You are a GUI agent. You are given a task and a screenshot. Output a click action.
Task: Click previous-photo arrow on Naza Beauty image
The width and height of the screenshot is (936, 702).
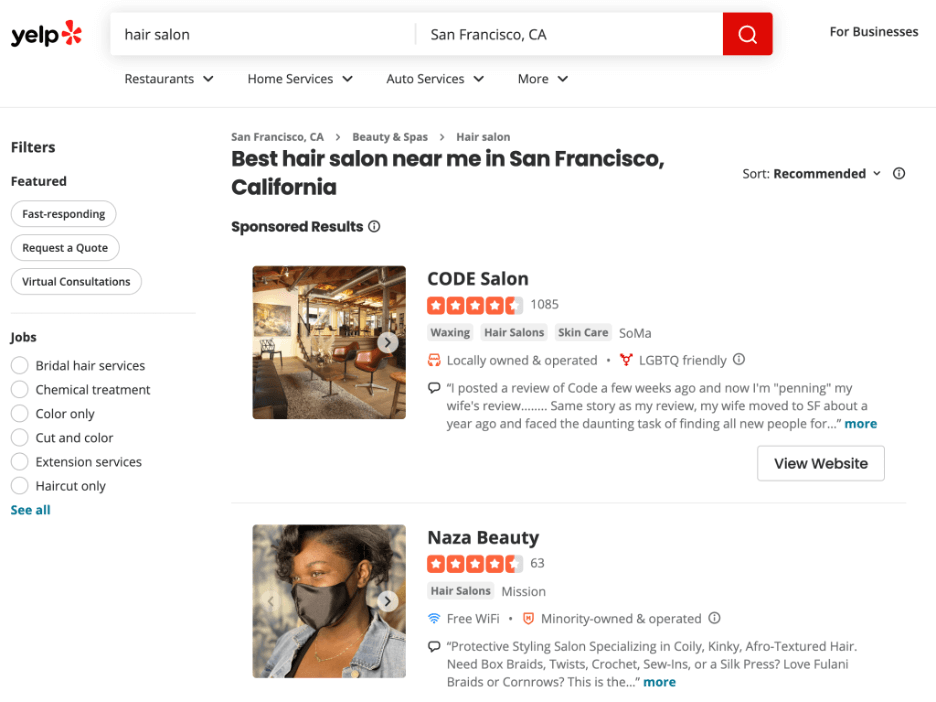click(x=270, y=601)
